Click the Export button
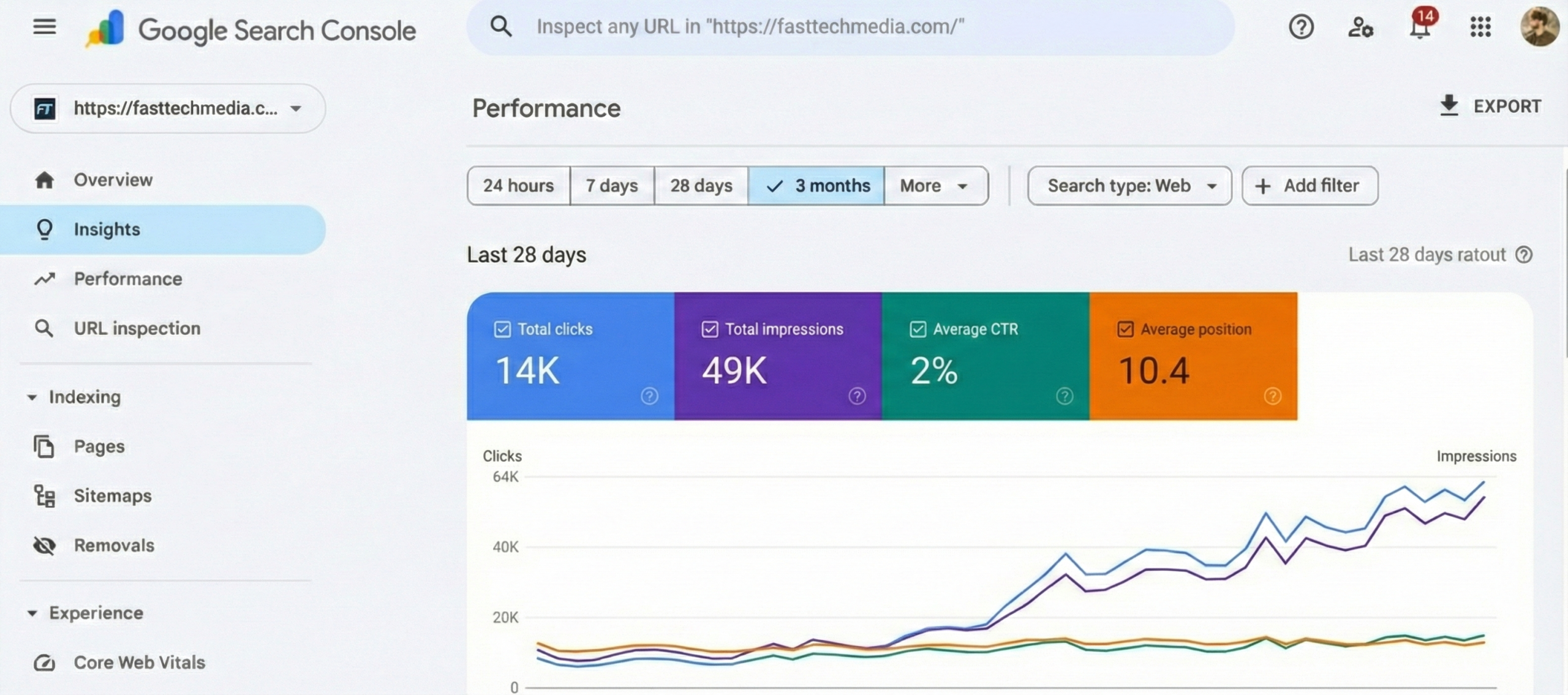This screenshot has width=1568, height=695. tap(1491, 105)
